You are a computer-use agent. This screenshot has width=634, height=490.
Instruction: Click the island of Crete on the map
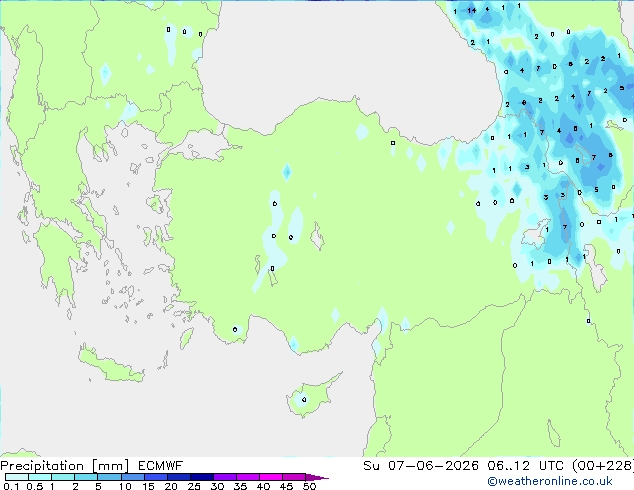tap(111, 366)
